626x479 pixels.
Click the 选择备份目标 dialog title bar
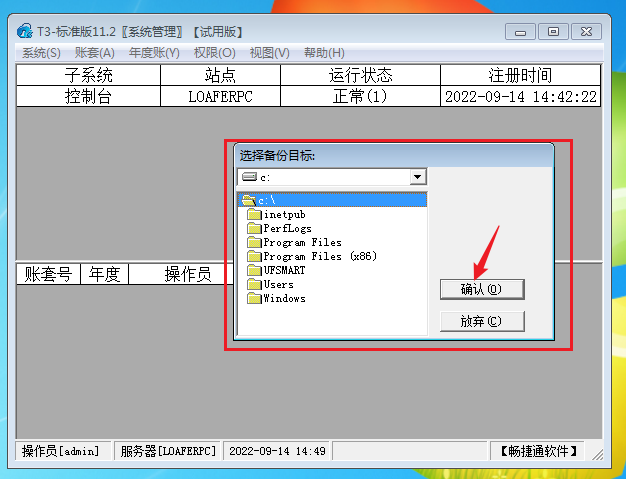394,156
